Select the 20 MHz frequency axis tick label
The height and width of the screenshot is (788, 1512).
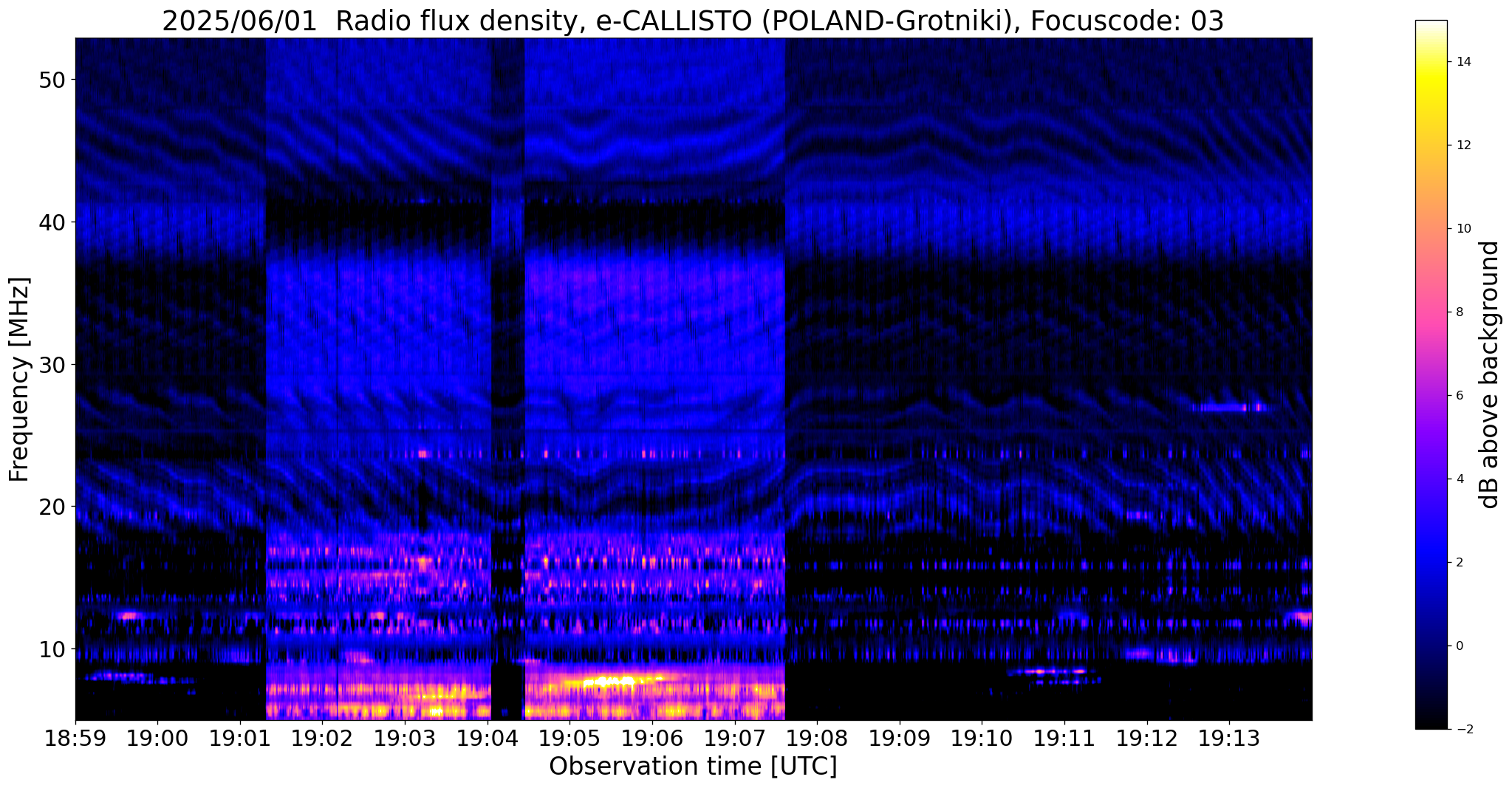tap(52, 507)
